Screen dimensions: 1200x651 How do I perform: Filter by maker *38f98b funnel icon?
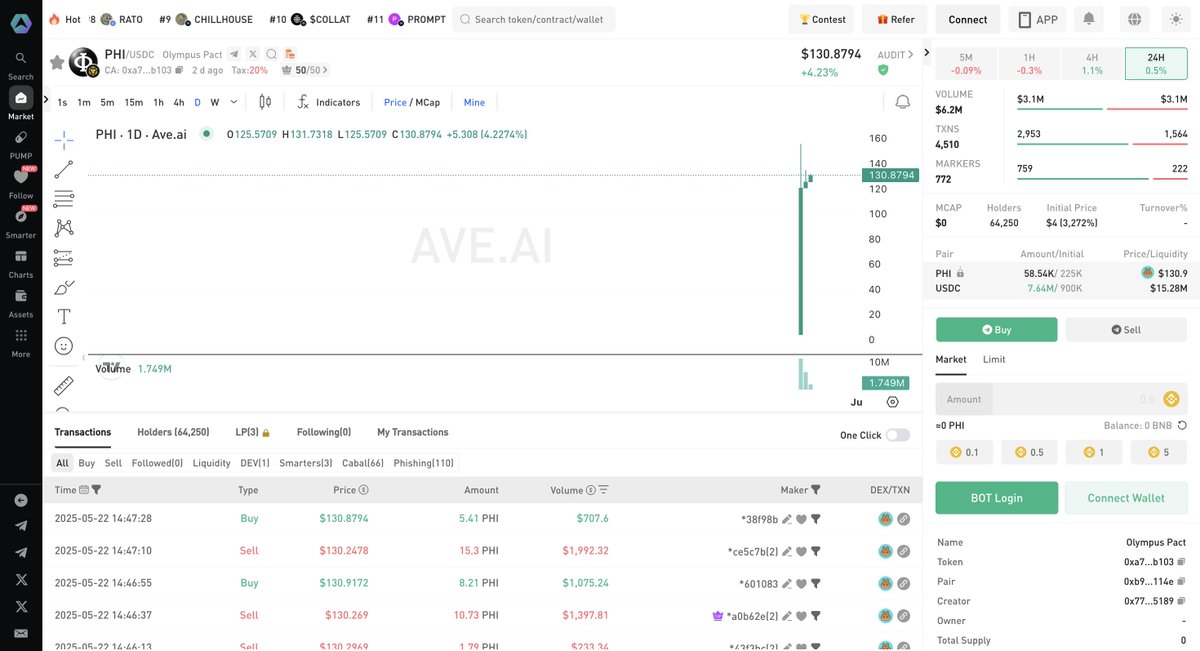click(x=815, y=519)
